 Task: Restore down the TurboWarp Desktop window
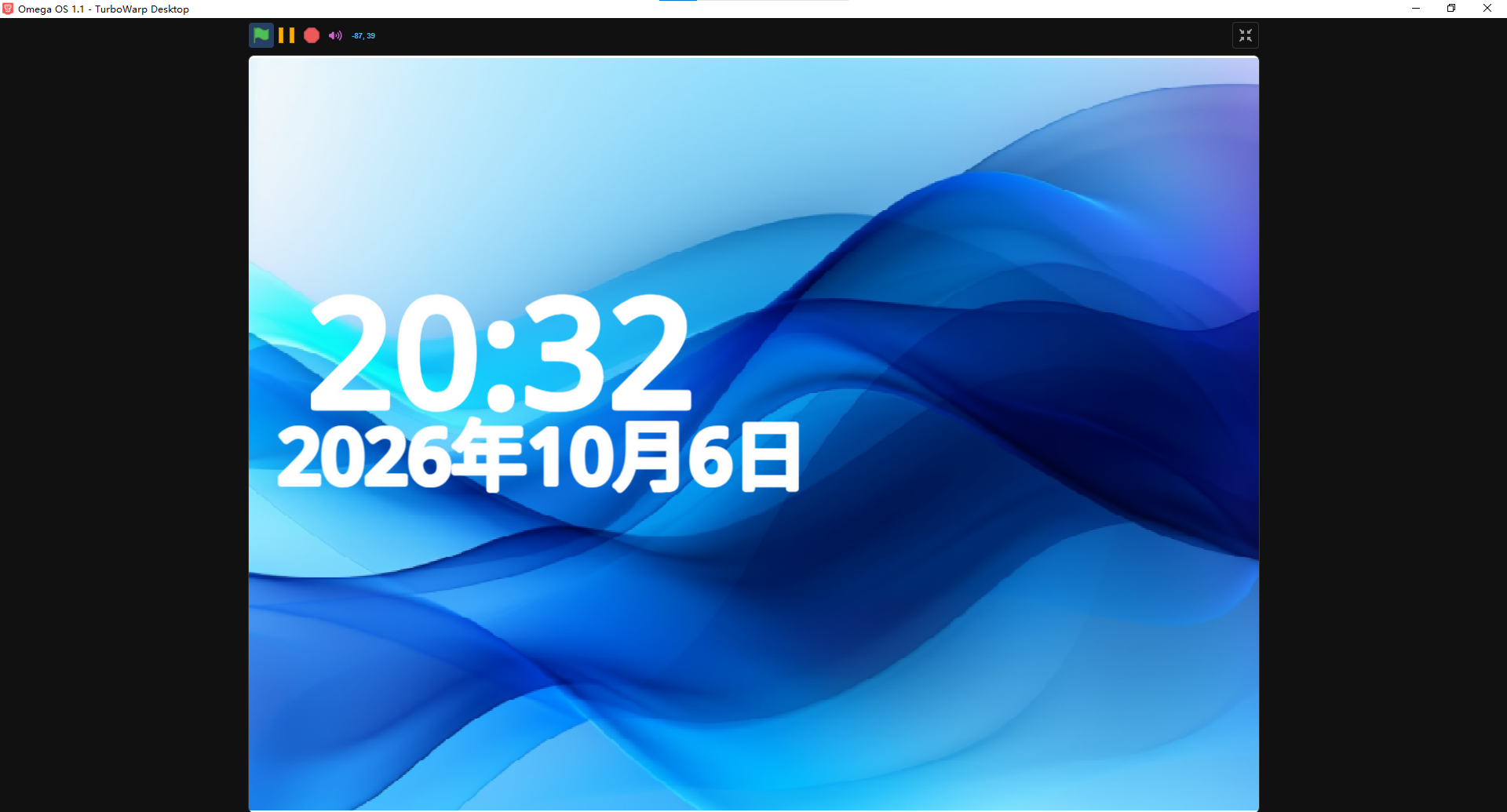coord(1451,9)
